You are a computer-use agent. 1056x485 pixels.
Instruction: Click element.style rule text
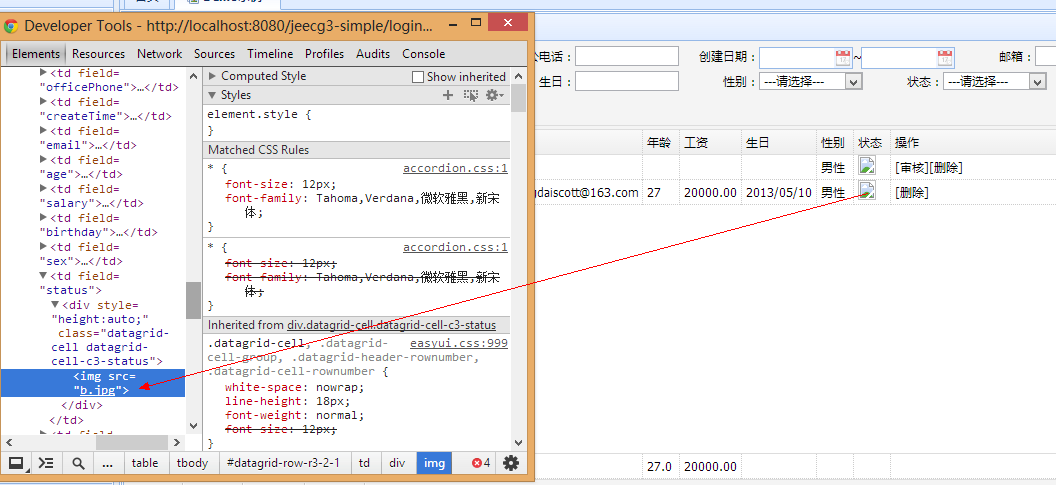click(259, 115)
